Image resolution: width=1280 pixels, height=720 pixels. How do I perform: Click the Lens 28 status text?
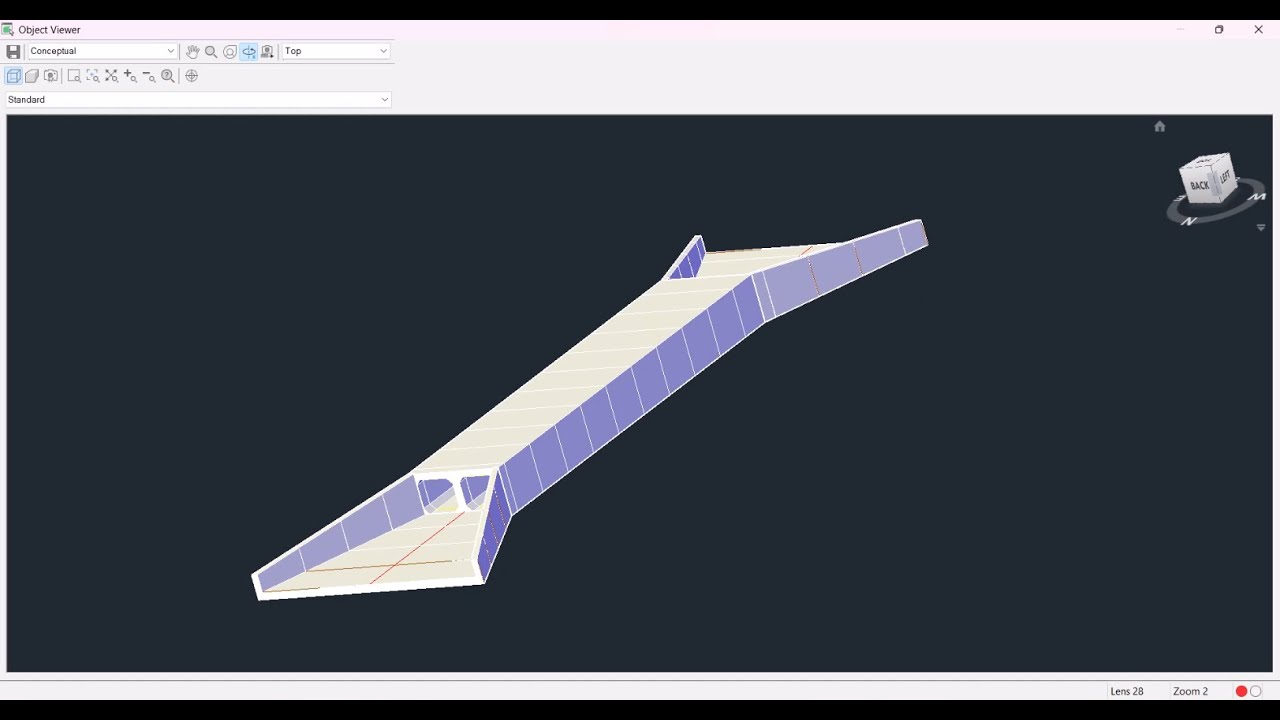point(1127,691)
